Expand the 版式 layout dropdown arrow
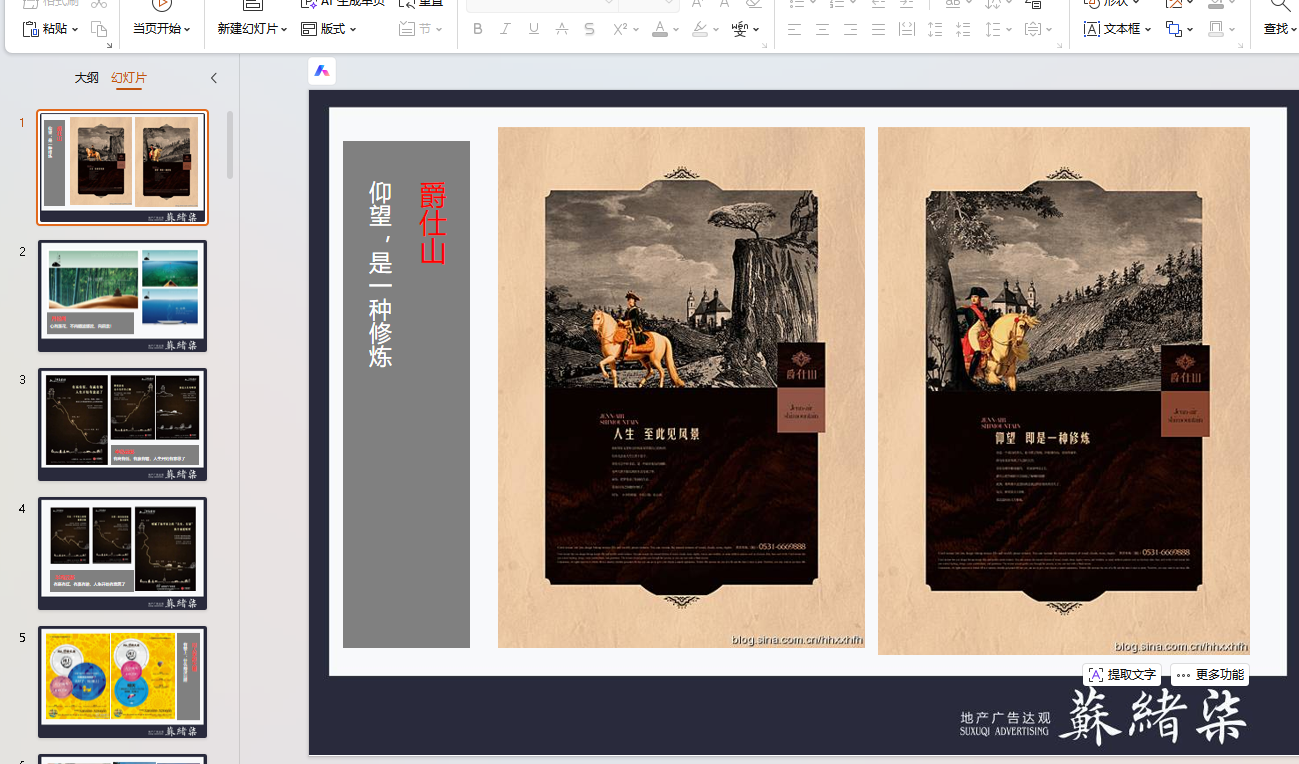 [353, 30]
